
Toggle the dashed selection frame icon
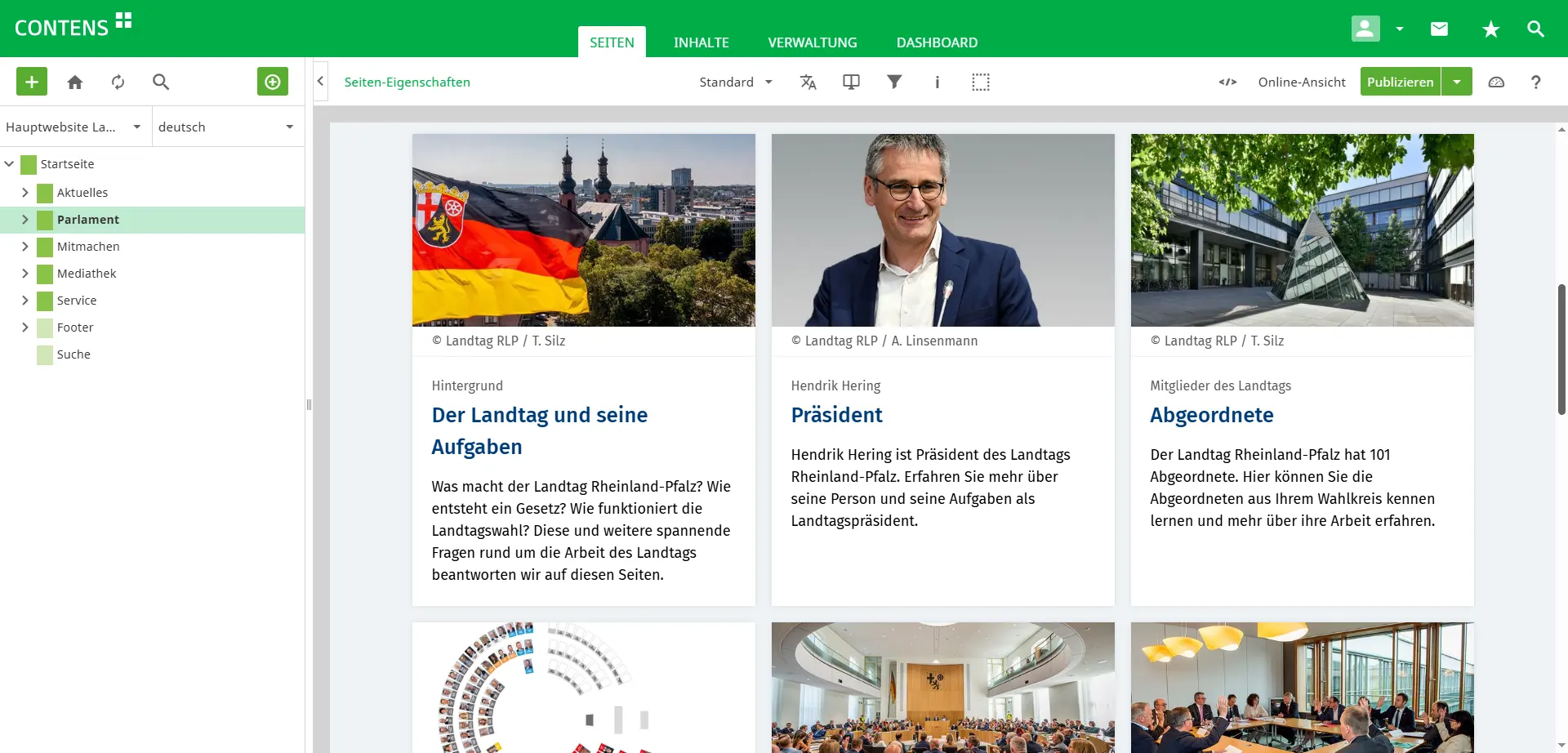(x=980, y=82)
